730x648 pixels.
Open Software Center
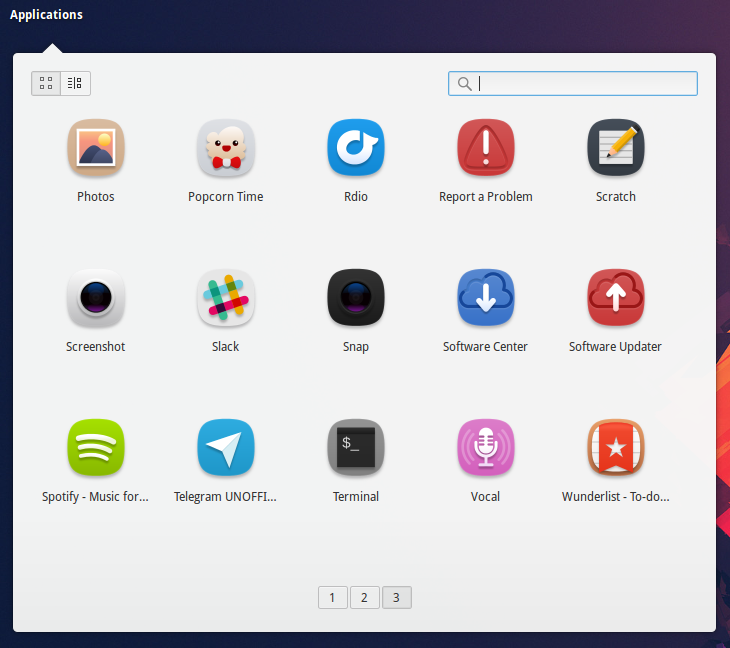click(x=486, y=298)
